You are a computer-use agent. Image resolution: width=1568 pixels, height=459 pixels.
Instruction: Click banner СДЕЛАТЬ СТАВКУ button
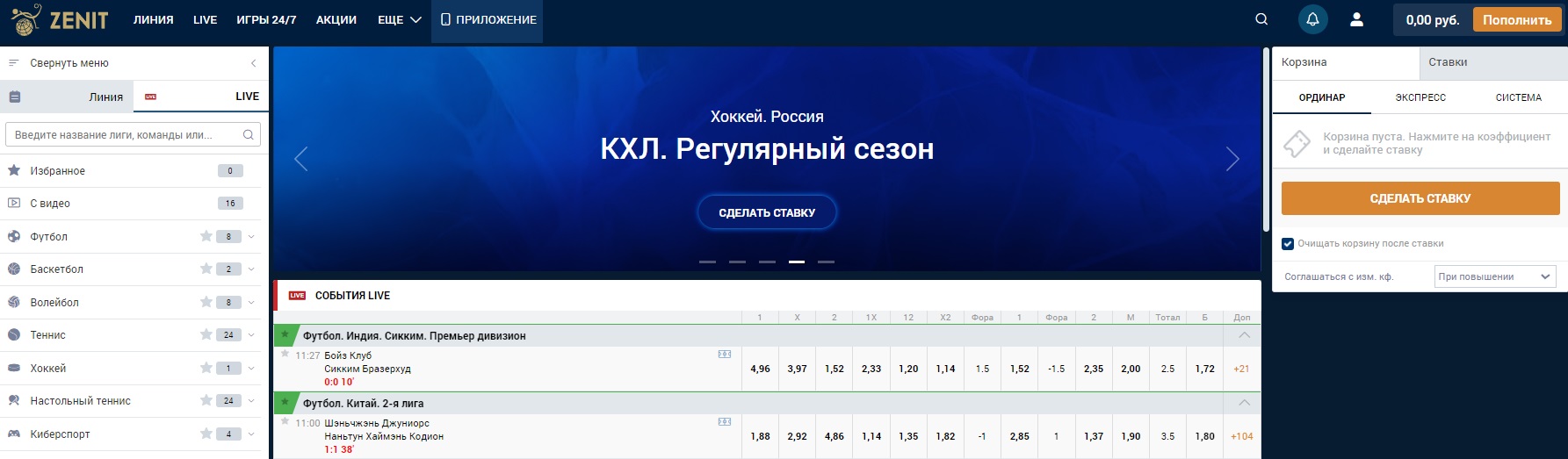tap(767, 212)
